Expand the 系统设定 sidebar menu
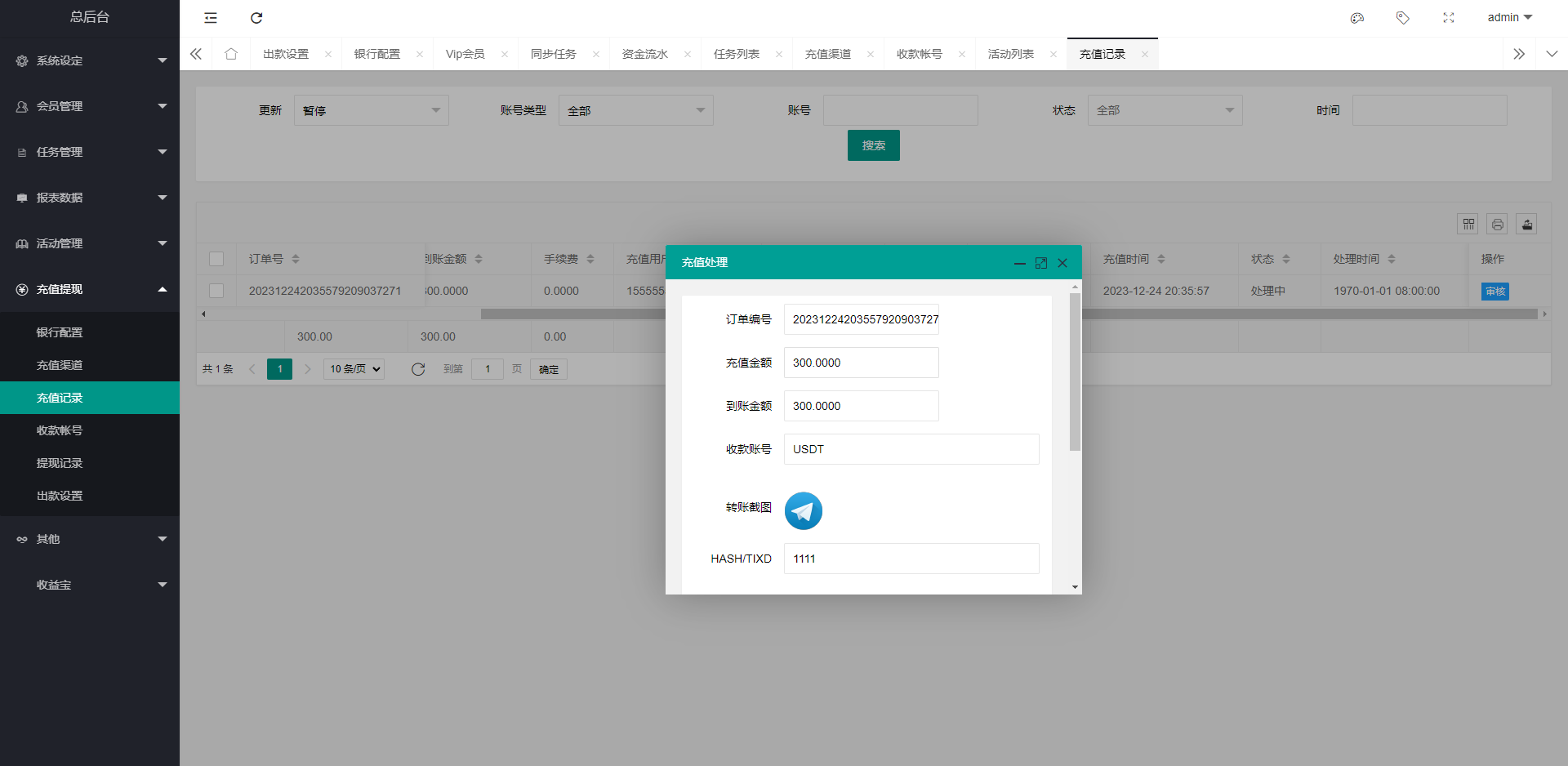The width and height of the screenshot is (1568, 766). (x=90, y=60)
